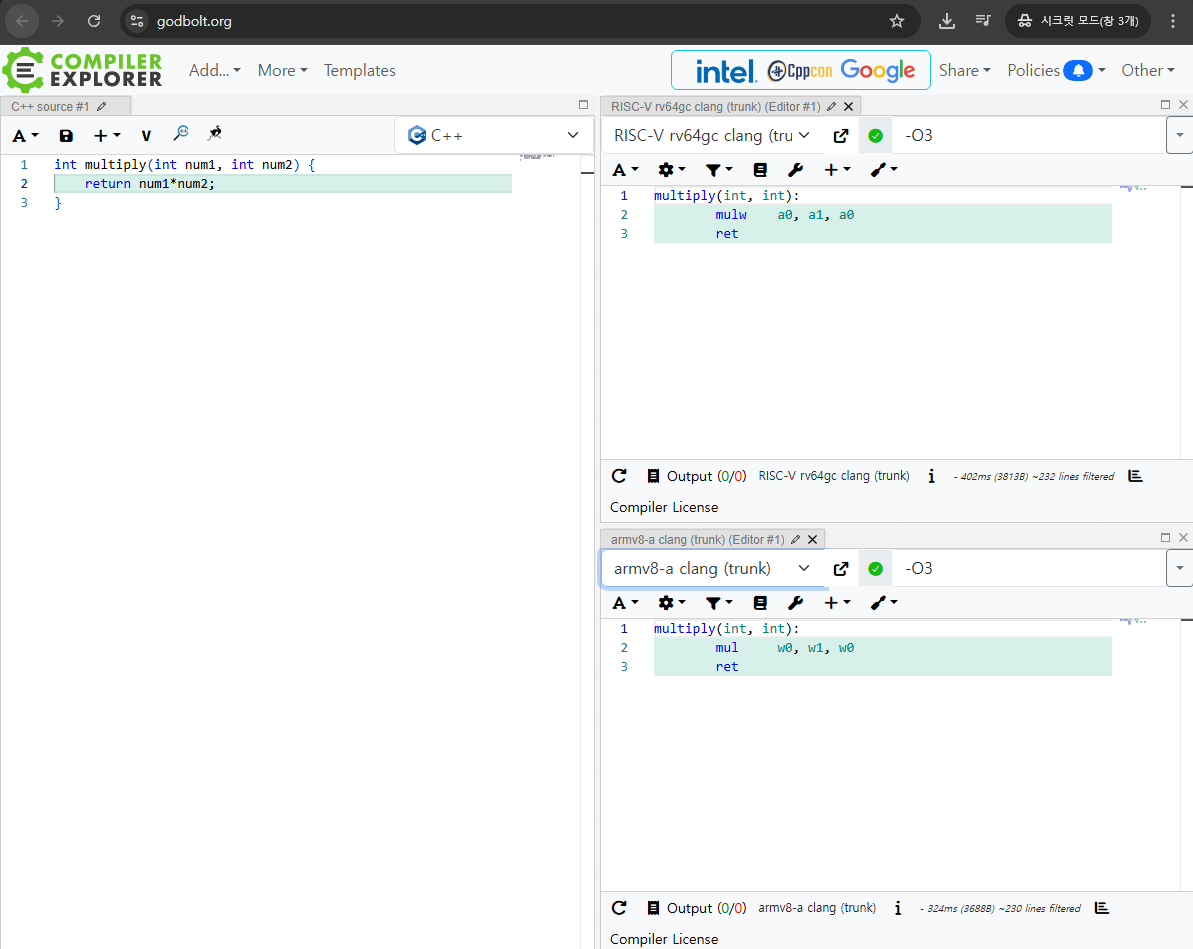Click the -O3 options field in armv8-a pane
1193x949 pixels.
pyautogui.click(x=1028, y=568)
